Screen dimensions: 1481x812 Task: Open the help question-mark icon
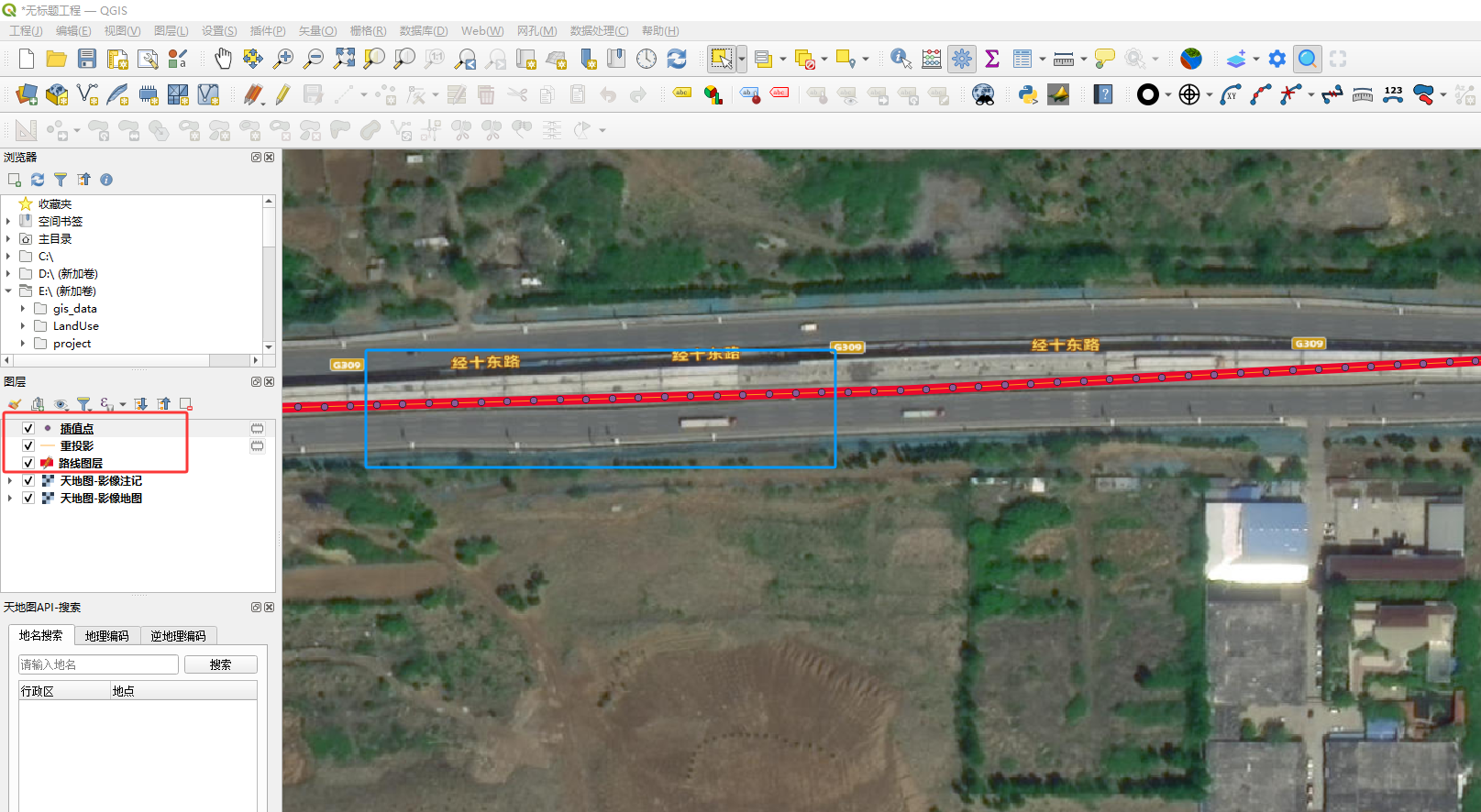1103,94
